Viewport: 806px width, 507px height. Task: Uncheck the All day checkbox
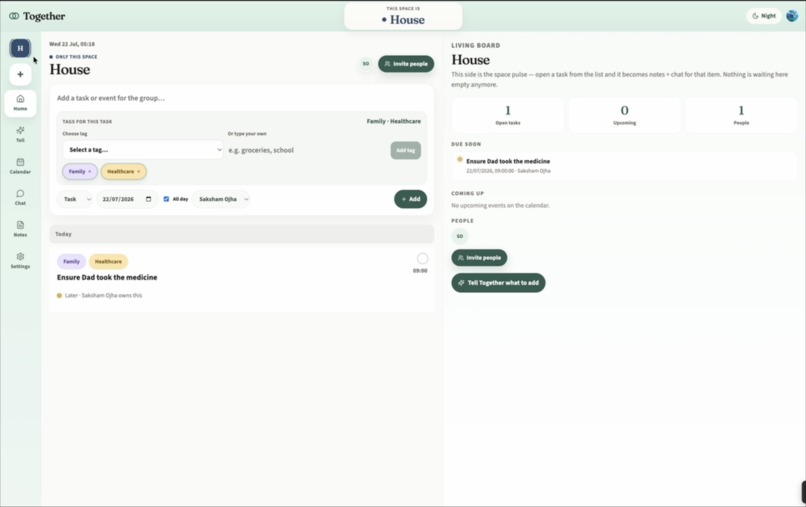tap(166, 199)
